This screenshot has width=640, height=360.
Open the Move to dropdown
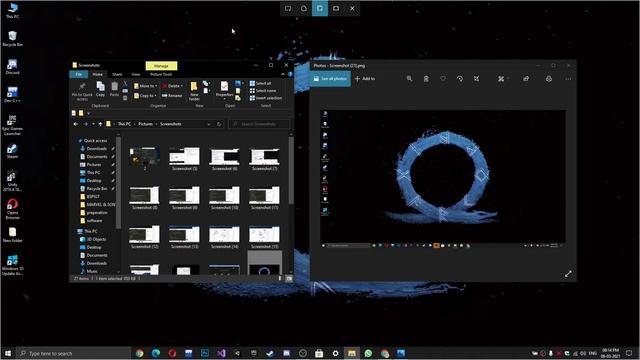145,86
